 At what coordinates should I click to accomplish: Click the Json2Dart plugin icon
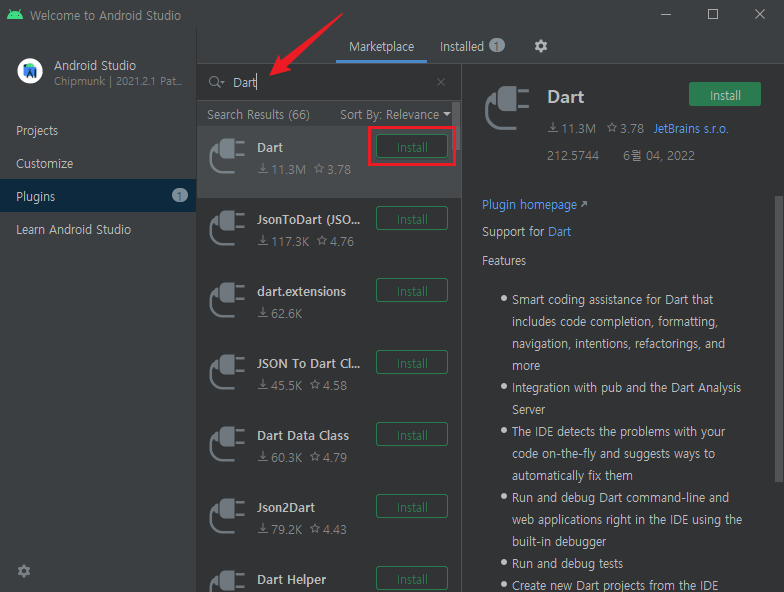228,516
